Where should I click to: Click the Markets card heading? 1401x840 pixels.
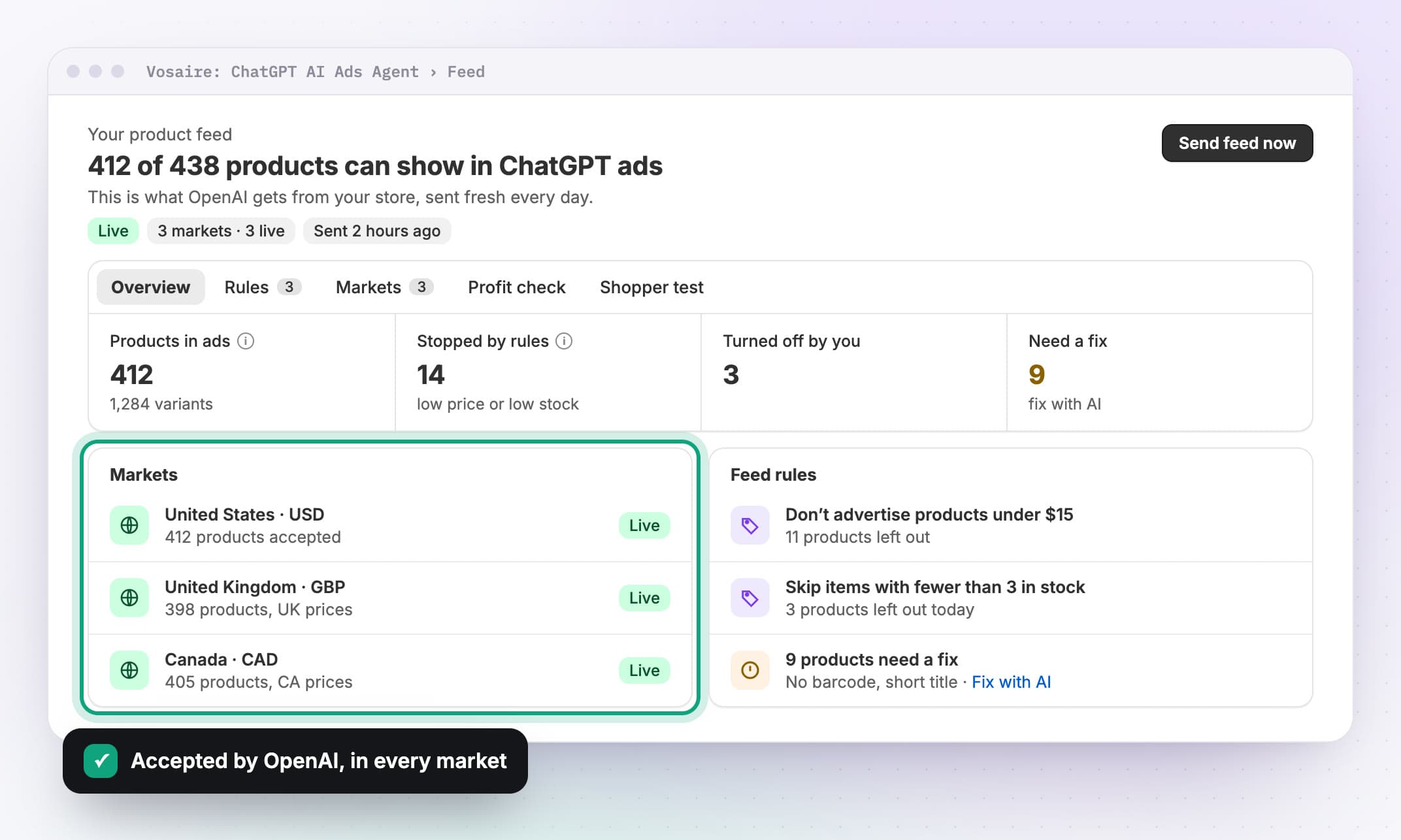tap(144, 475)
